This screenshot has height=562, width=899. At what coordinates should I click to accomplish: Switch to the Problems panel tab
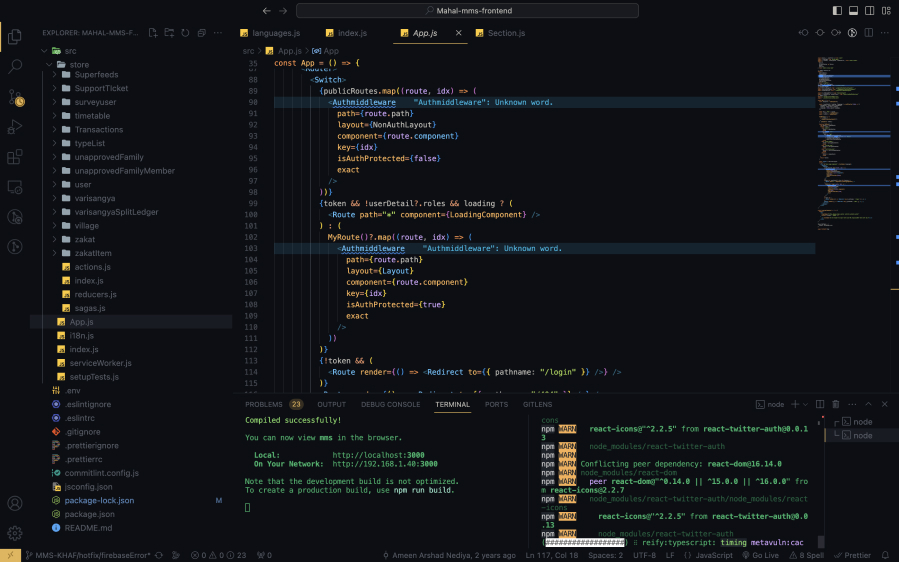[264, 404]
